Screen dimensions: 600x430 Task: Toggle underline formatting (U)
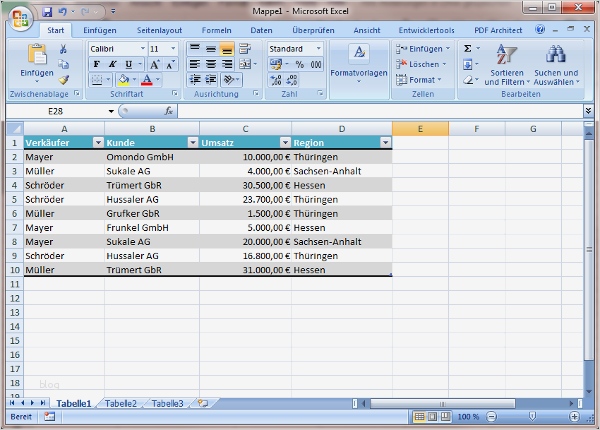click(129, 64)
